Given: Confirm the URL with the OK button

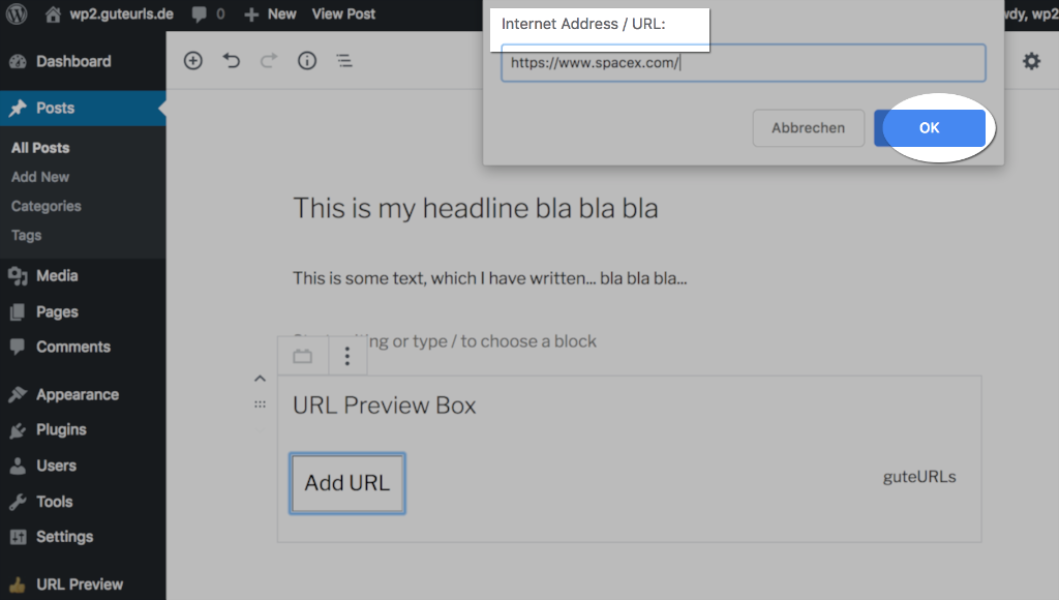Looking at the screenshot, I should click(x=929, y=128).
